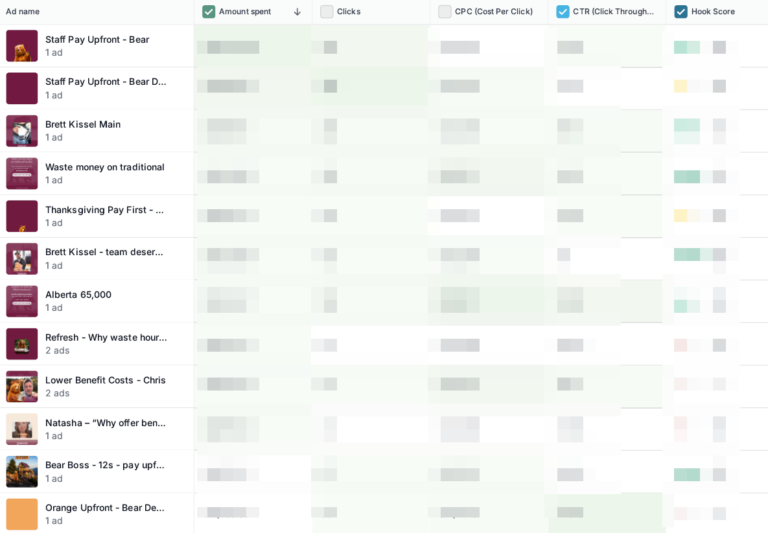Click the Waste money on traditional thumbnail

[22, 174]
